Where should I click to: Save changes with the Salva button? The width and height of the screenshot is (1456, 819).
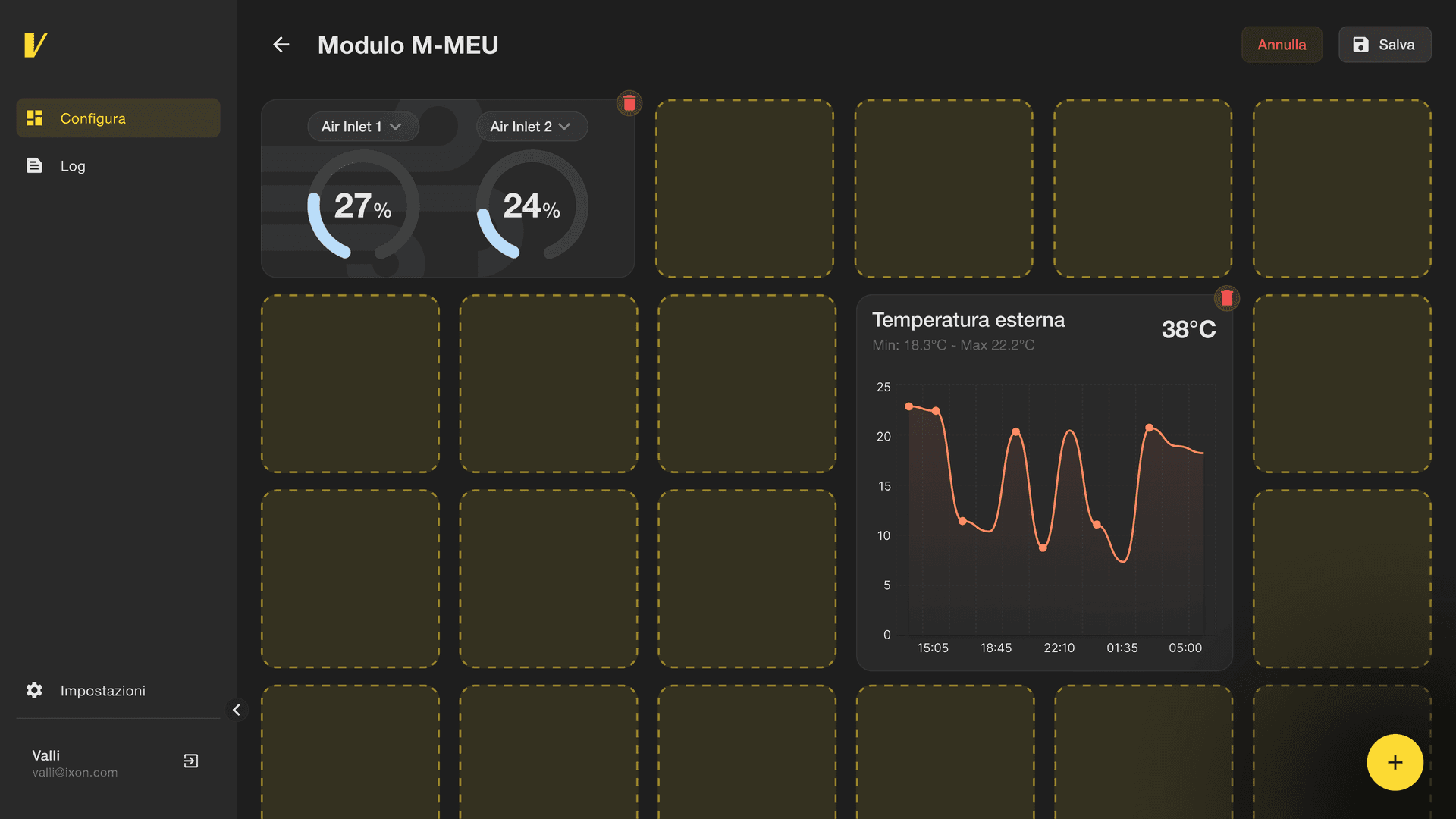click(x=1385, y=45)
